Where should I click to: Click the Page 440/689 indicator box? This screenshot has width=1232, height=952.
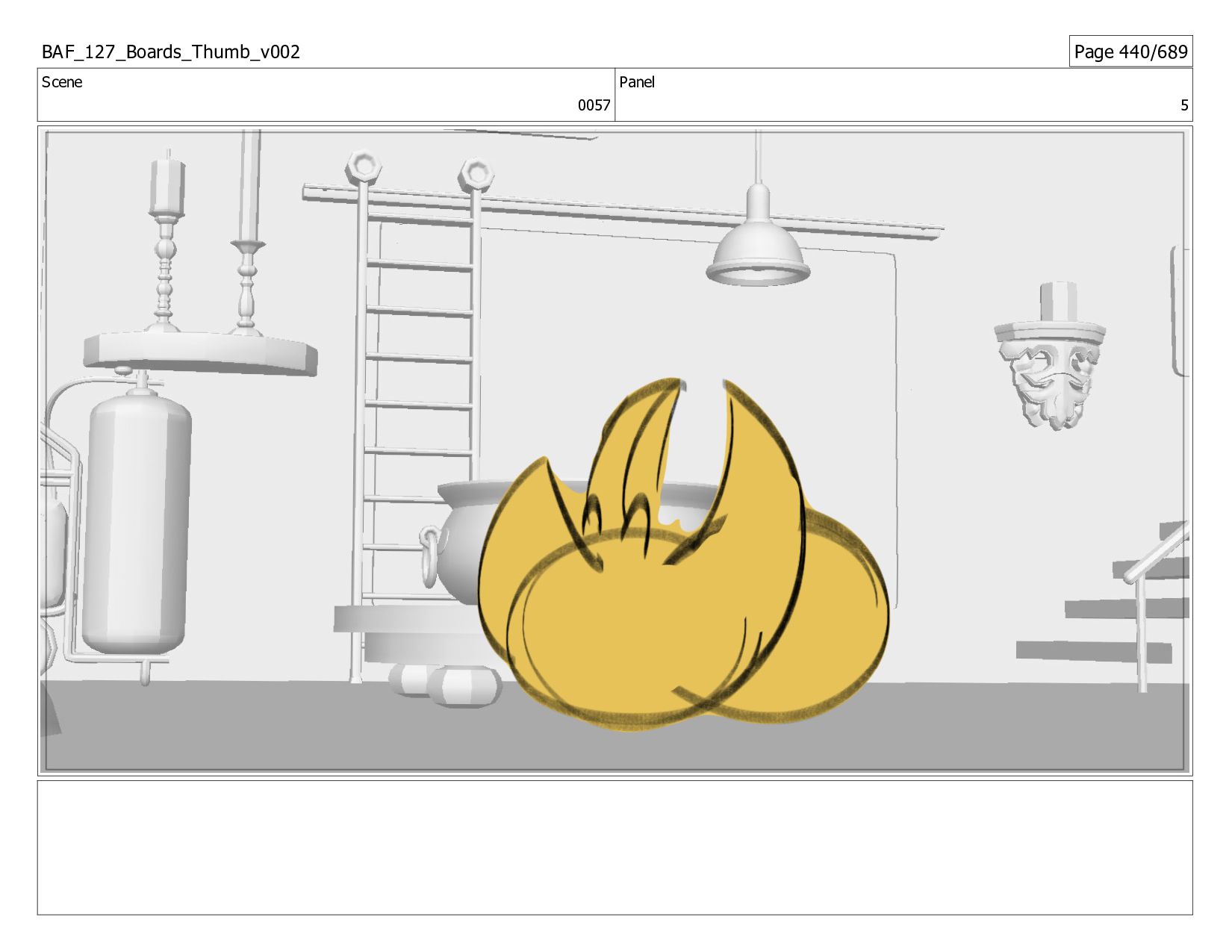click(1130, 52)
